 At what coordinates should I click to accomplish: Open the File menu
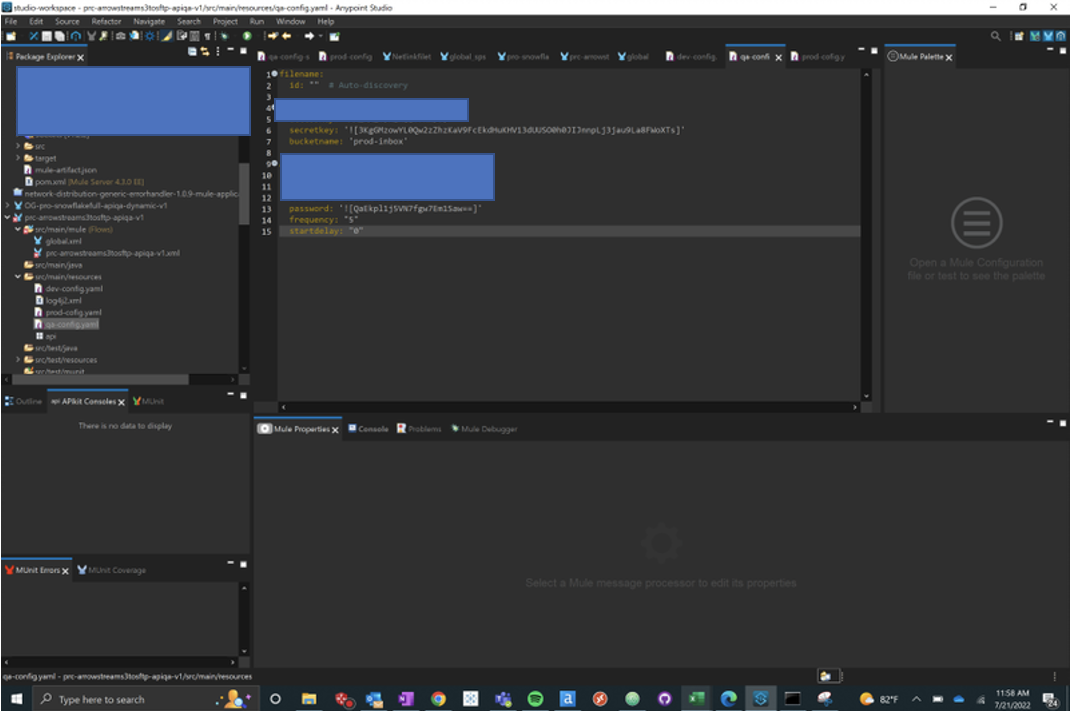click(x=10, y=21)
